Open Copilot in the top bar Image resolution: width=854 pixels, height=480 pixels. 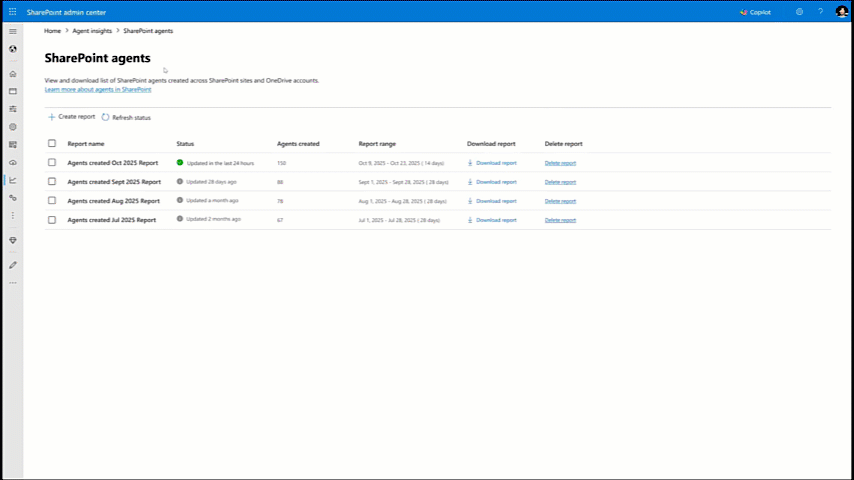755,12
